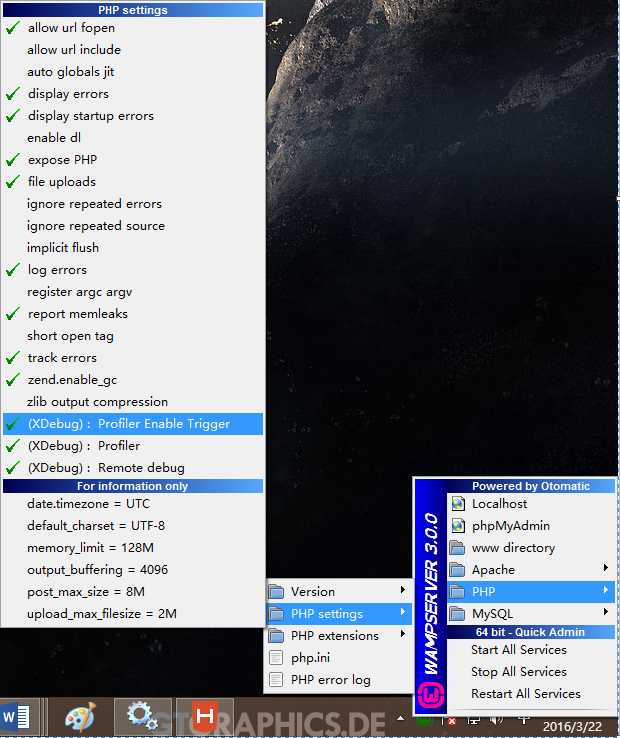Toggle zend.enable_gc setting

click(133, 380)
